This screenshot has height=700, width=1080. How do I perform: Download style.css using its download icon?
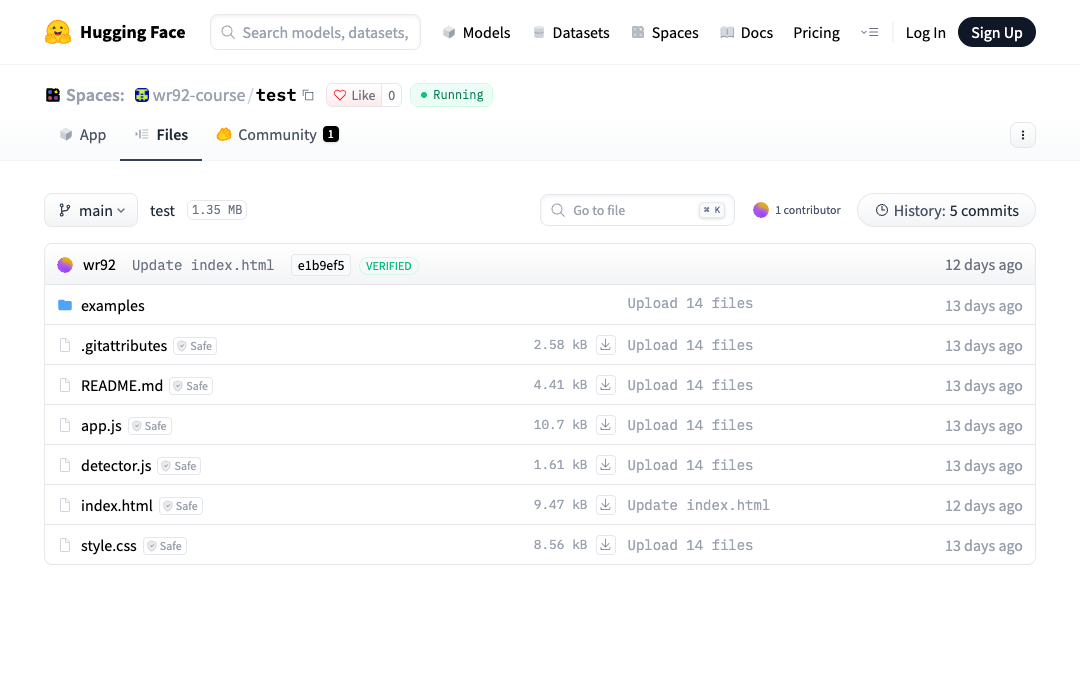(605, 544)
